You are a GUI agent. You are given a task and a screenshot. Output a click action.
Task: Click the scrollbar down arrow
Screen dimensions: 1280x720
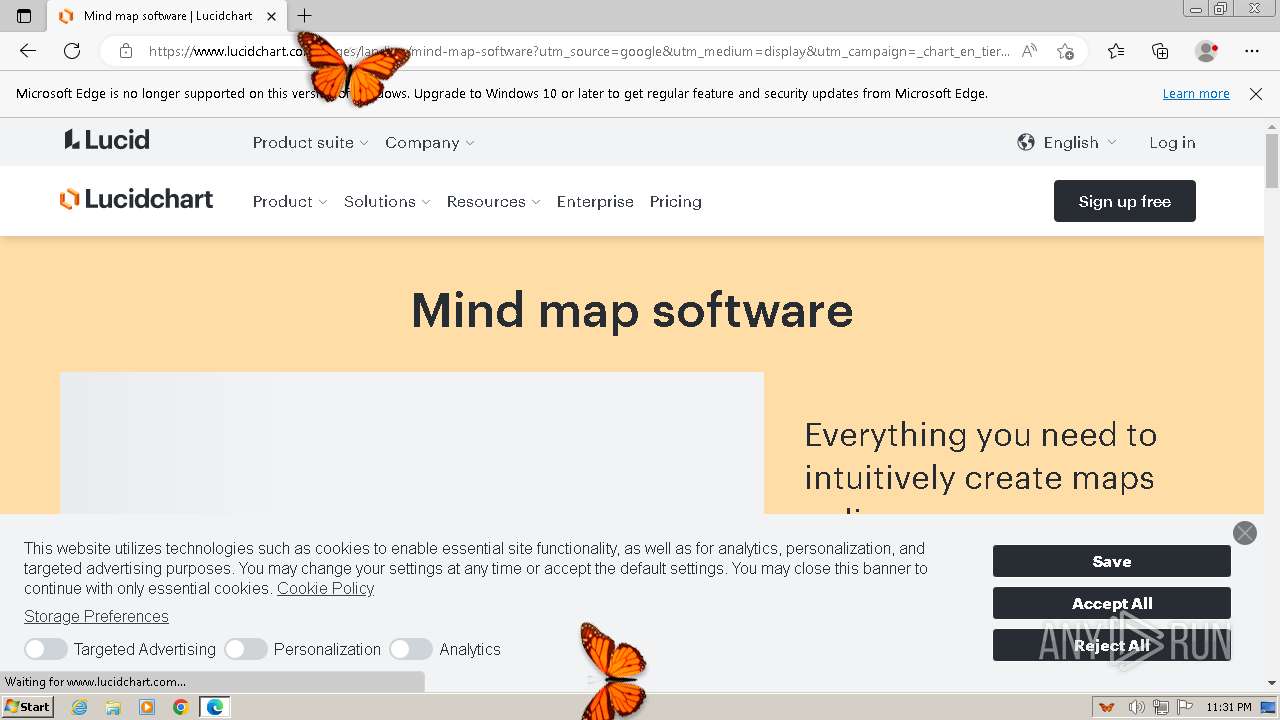[x=1272, y=683]
